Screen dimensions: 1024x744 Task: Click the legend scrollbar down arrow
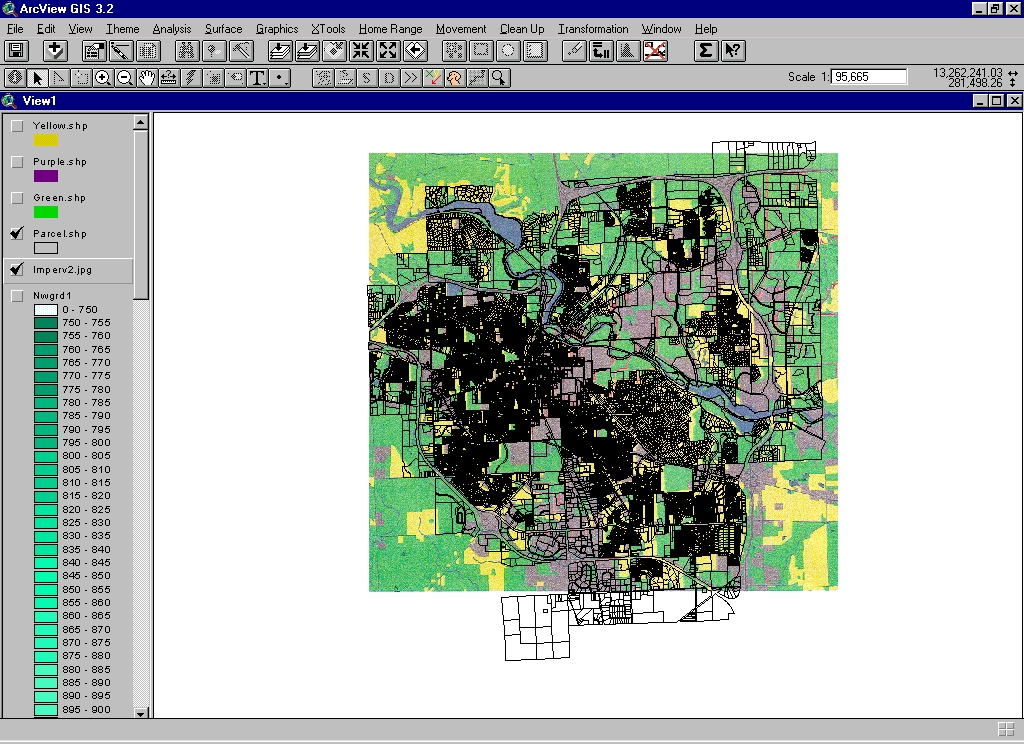point(140,713)
